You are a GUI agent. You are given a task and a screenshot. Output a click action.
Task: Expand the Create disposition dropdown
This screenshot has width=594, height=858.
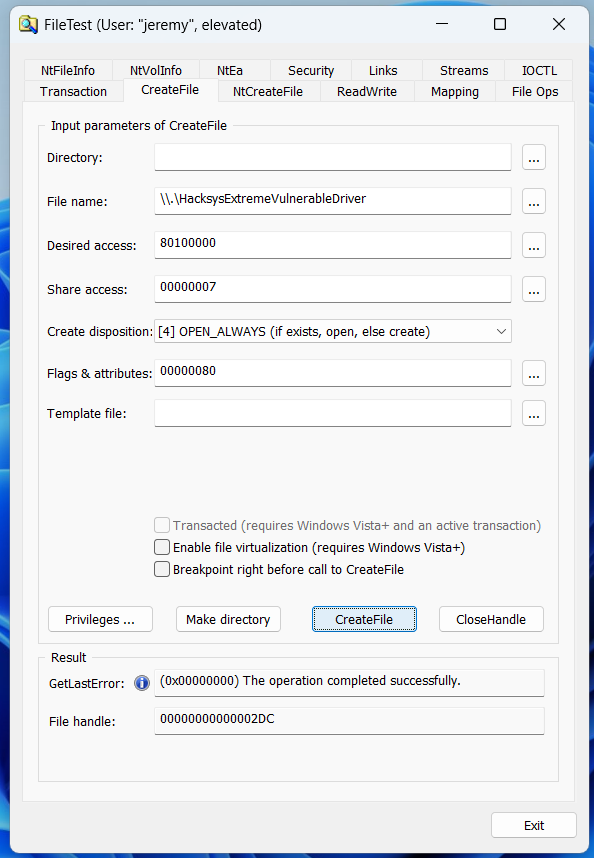pyautogui.click(x=333, y=332)
